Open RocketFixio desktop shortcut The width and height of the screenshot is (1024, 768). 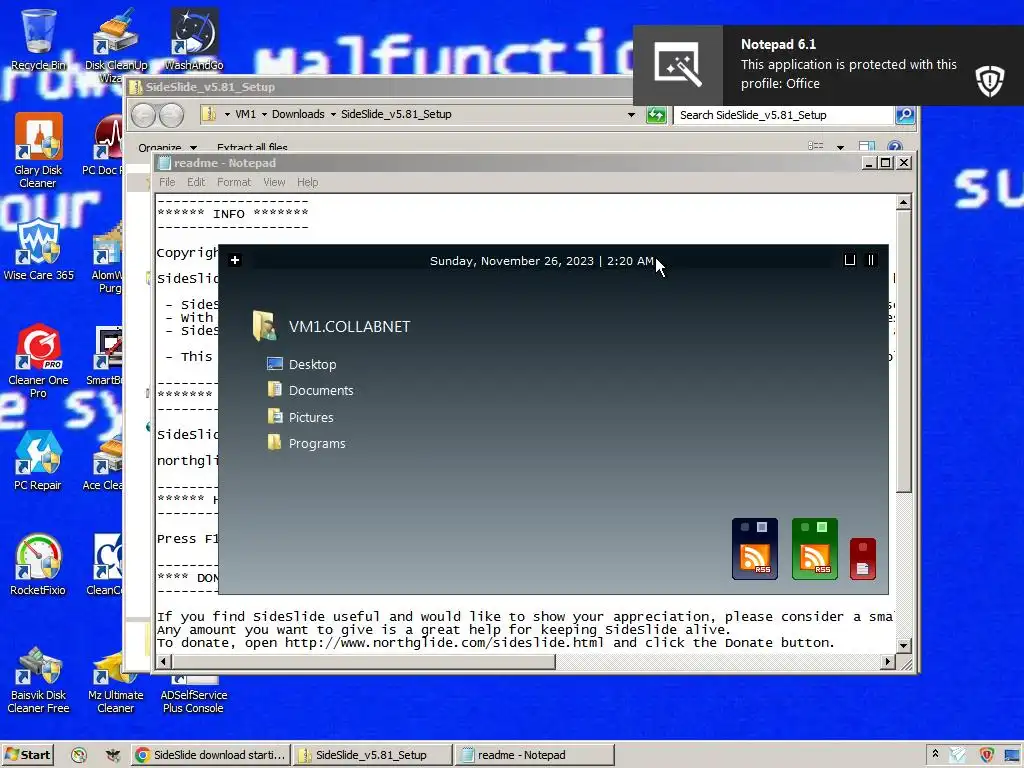(x=39, y=565)
